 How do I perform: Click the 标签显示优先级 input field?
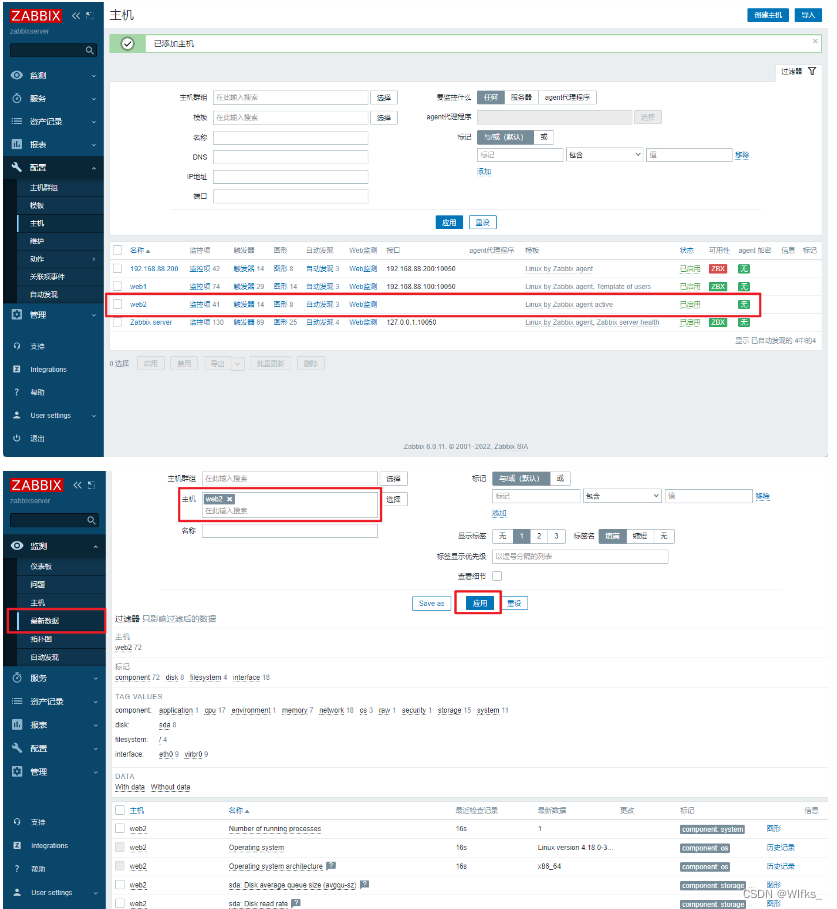pos(580,557)
